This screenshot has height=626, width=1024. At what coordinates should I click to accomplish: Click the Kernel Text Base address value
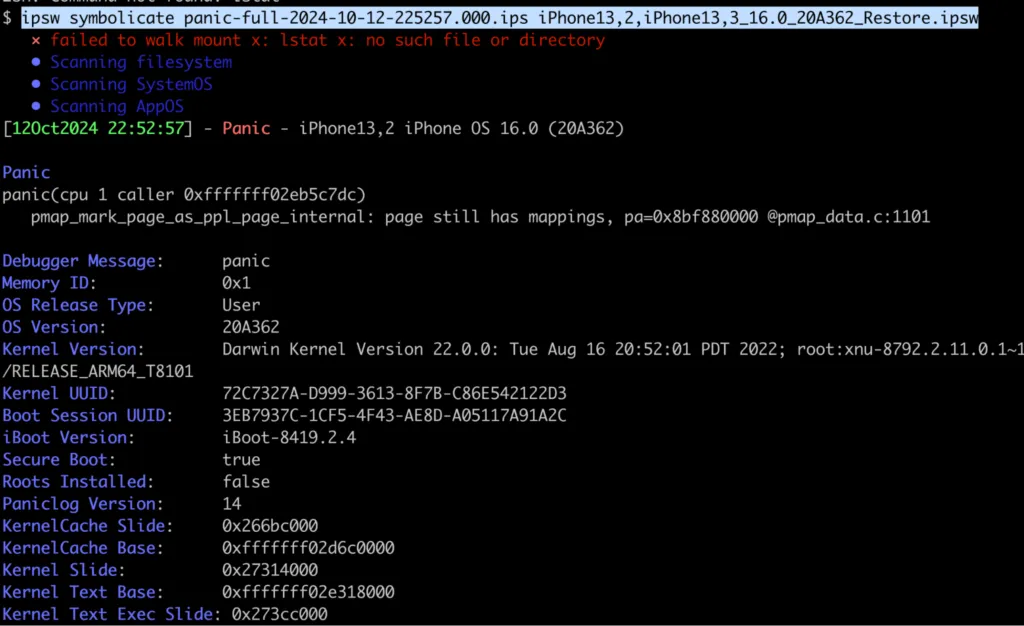tap(308, 592)
